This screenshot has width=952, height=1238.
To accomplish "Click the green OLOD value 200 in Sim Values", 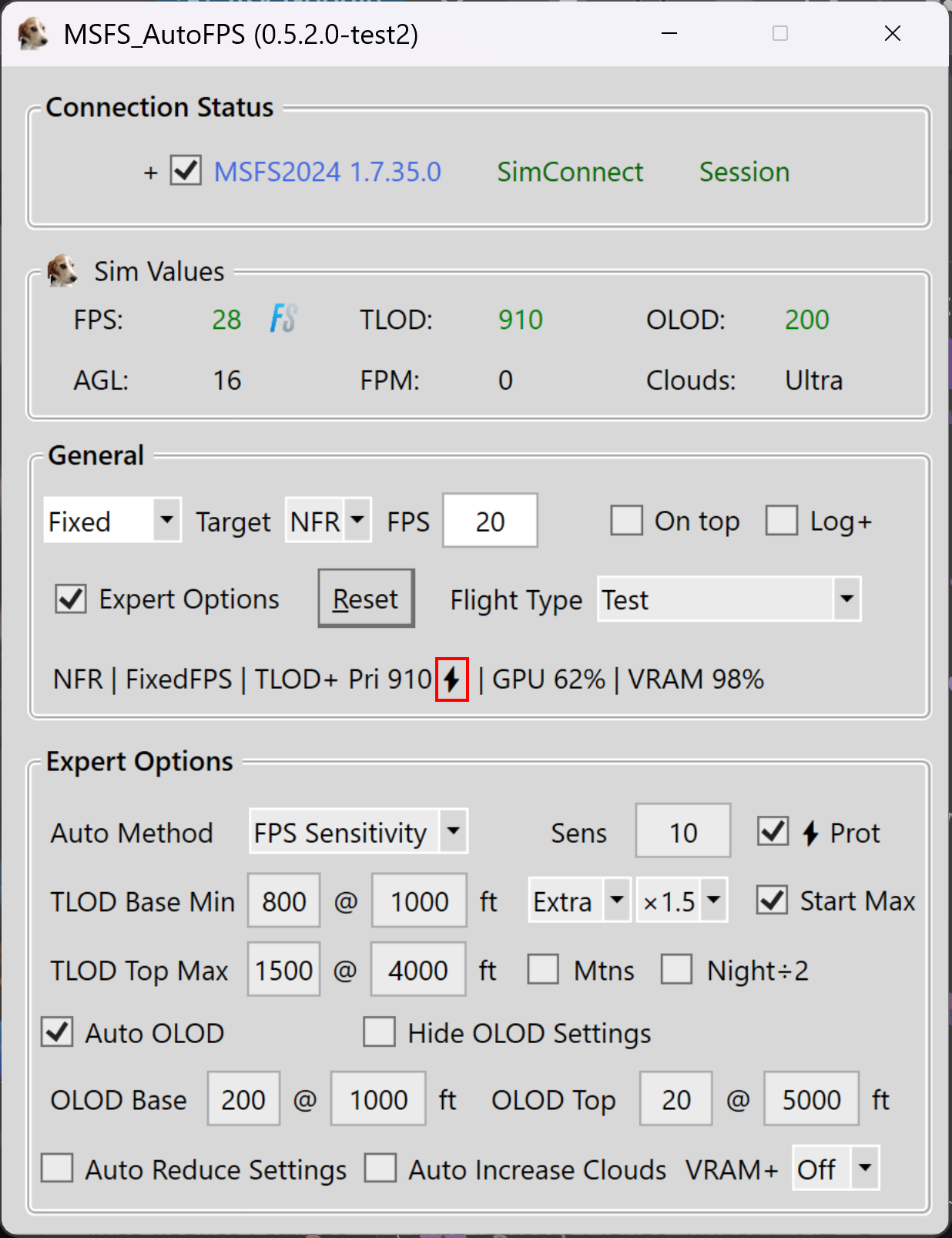I will [x=807, y=320].
